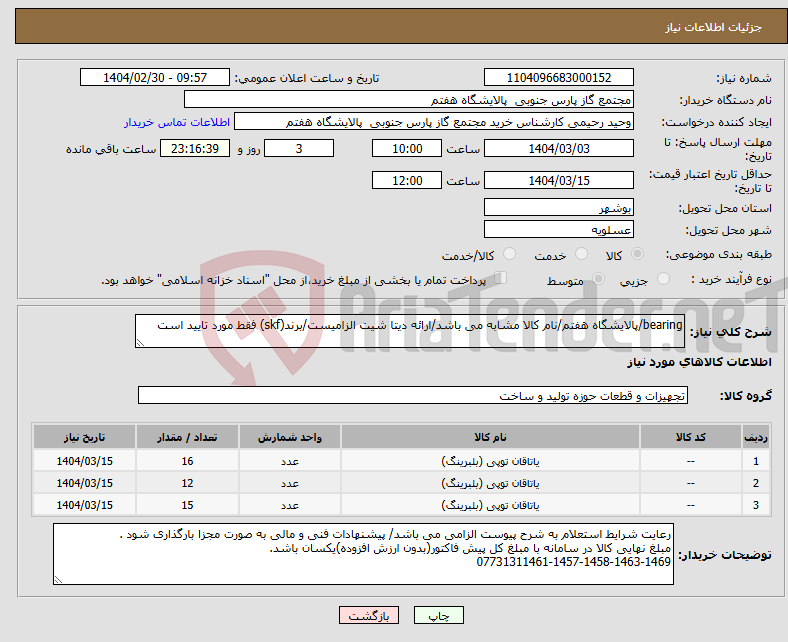Click the تعداد / مقدار column header

[187, 437]
